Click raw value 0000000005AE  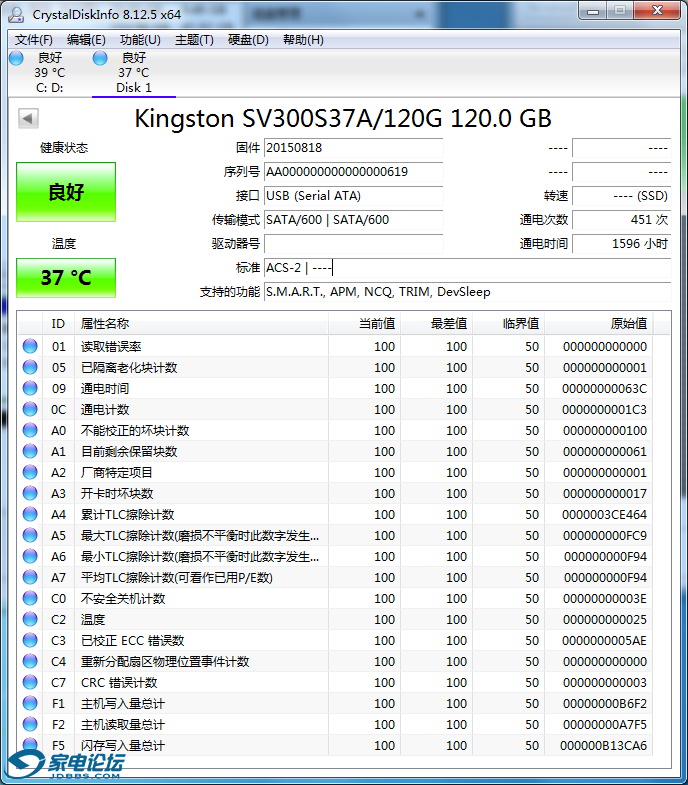pos(604,641)
